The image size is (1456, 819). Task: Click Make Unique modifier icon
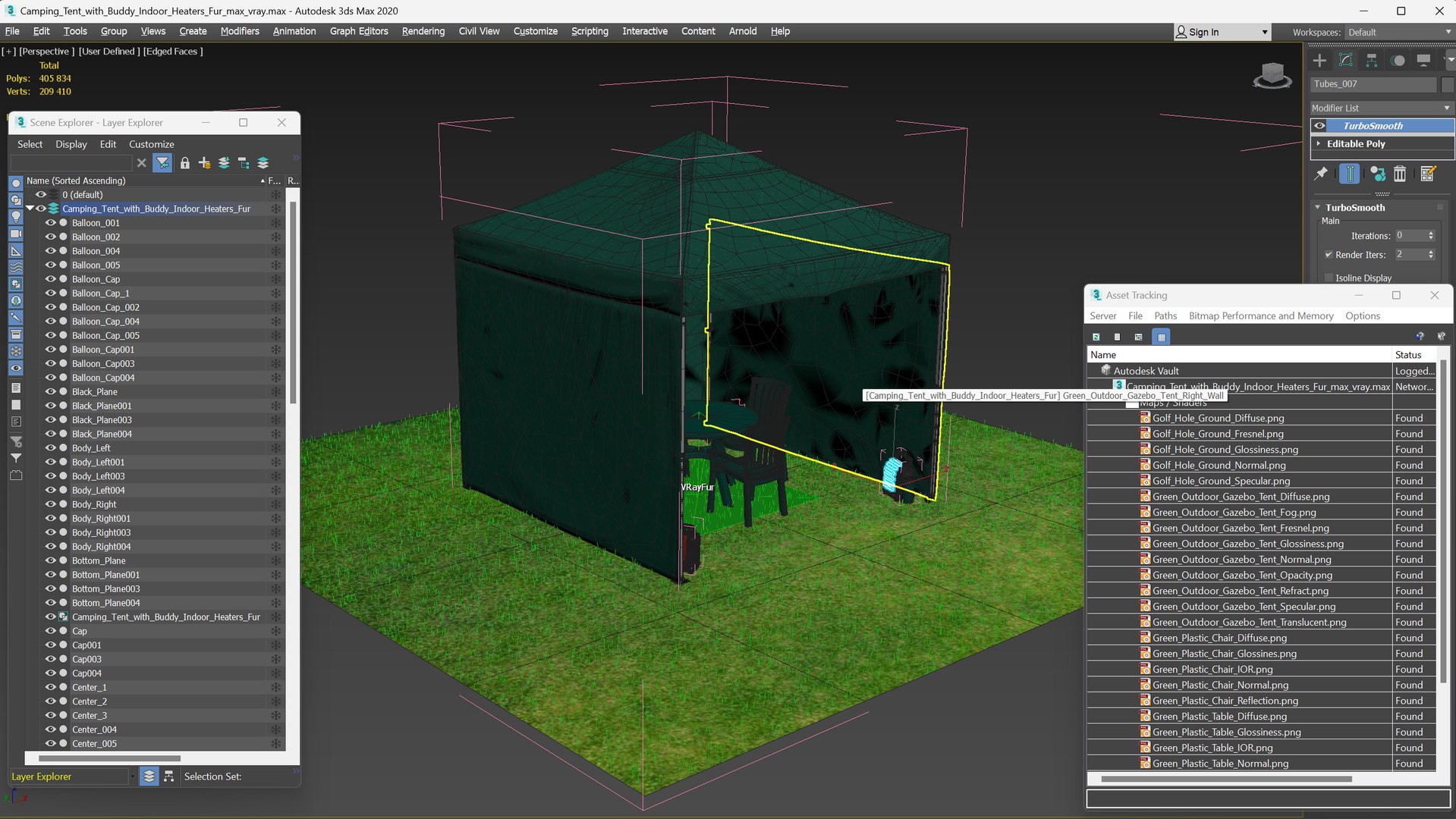(1377, 174)
